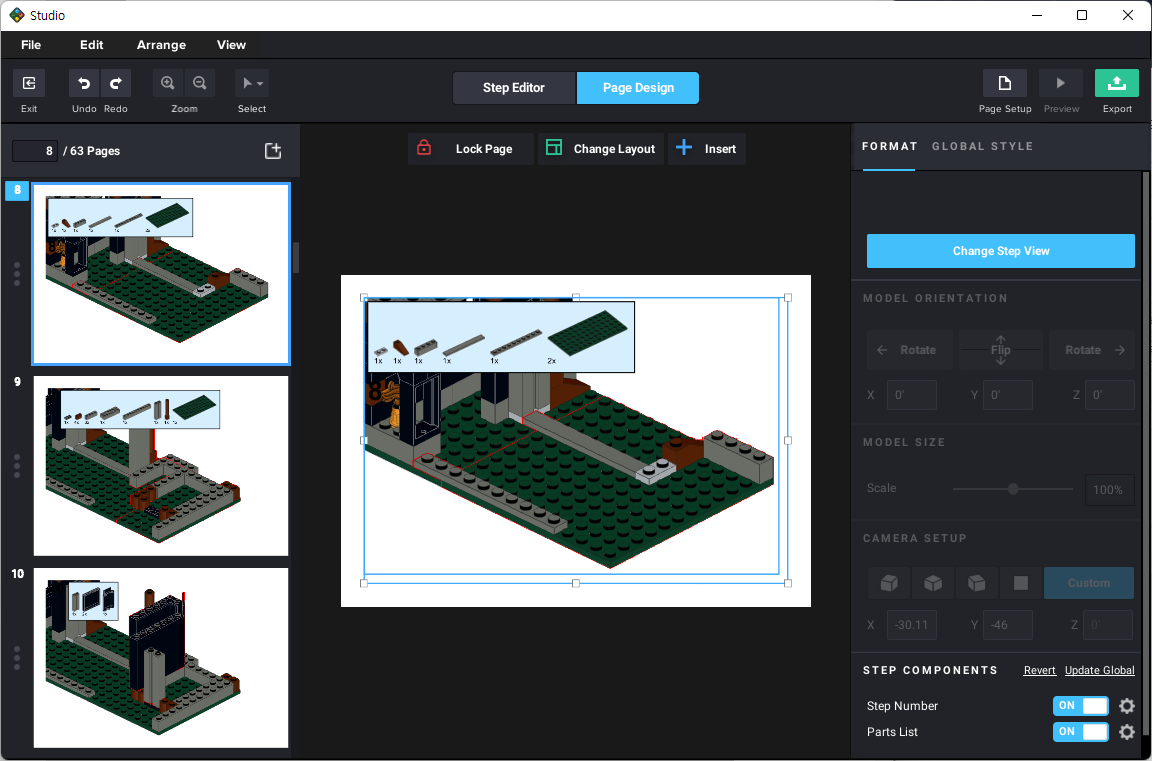Click camera Z value field

coord(1109,625)
